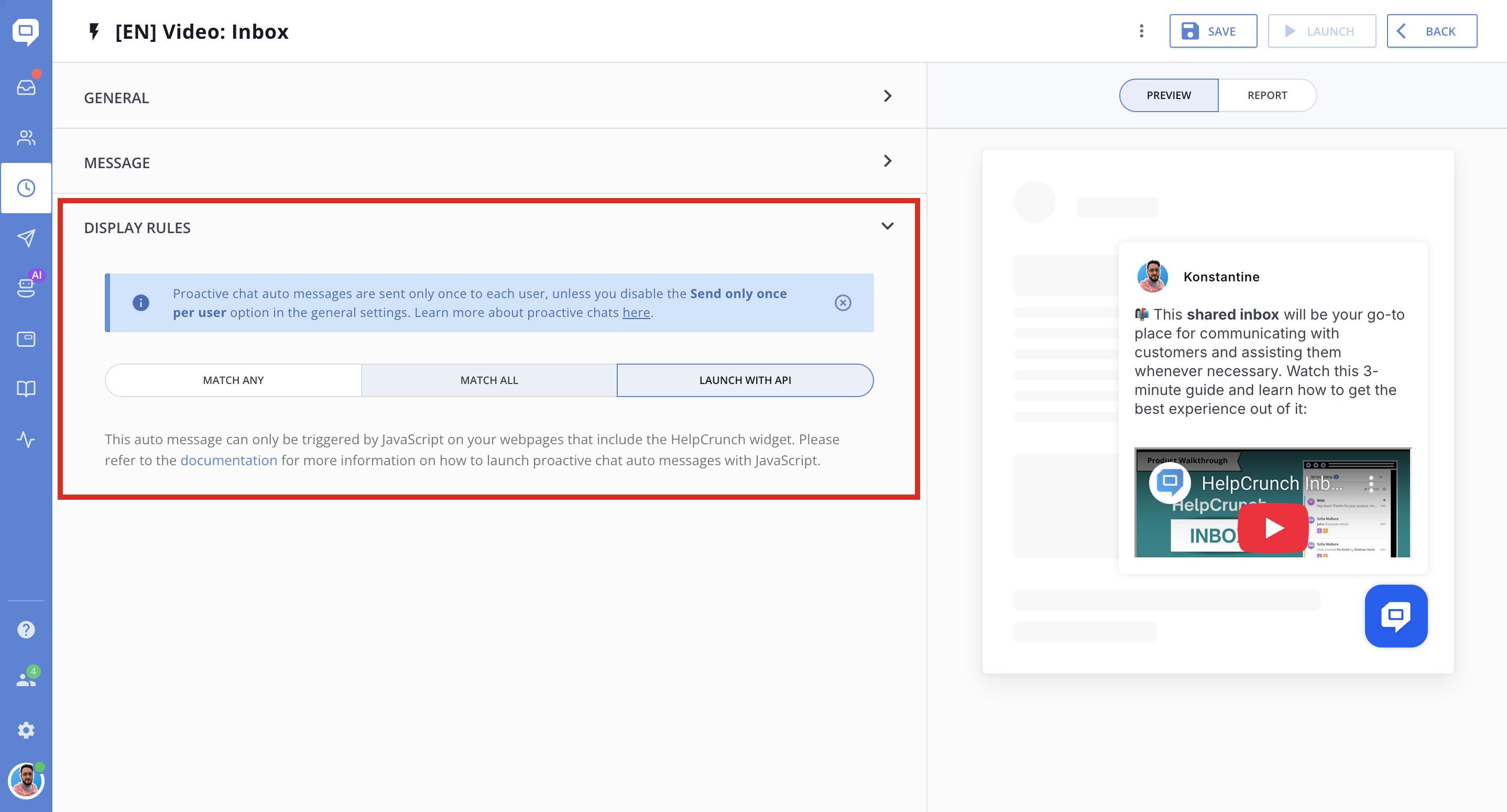
Task: Open the Popups sidebar icon
Action: pos(26,339)
